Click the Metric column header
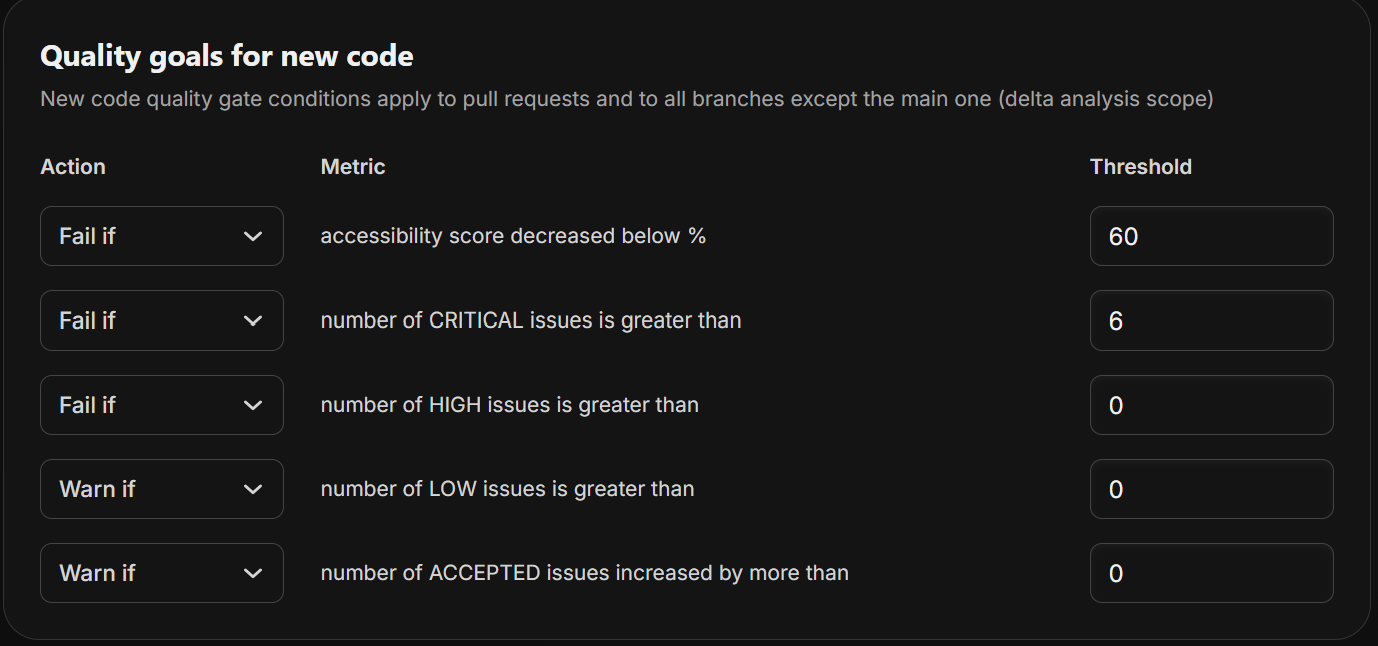The width and height of the screenshot is (1378, 646). pyautogui.click(x=353, y=167)
